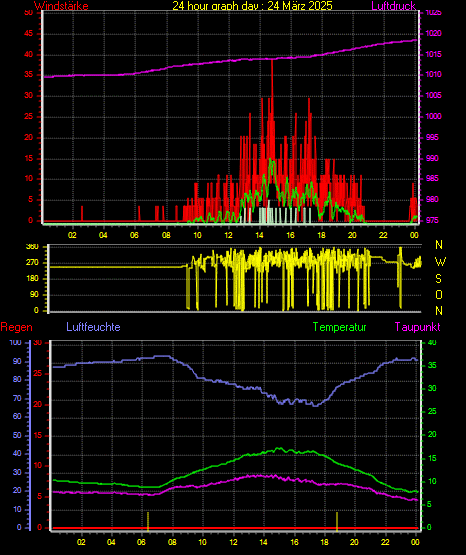The height and width of the screenshot is (555, 466).
Task: Click the Regen legend label
Action: point(16,327)
